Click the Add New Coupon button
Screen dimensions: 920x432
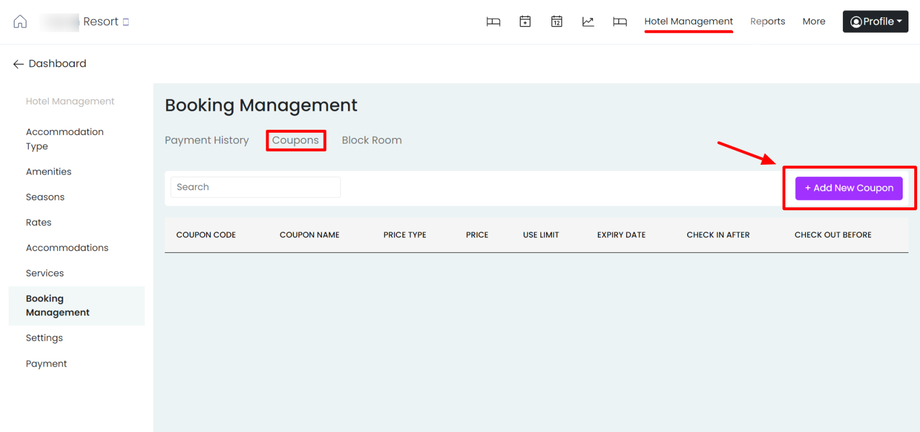(x=849, y=188)
